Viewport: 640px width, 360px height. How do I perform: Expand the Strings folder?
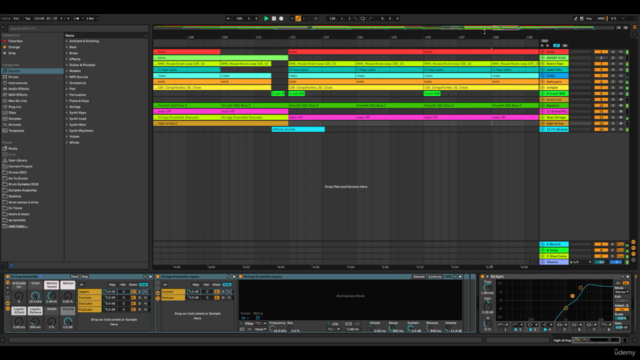click(x=67, y=107)
